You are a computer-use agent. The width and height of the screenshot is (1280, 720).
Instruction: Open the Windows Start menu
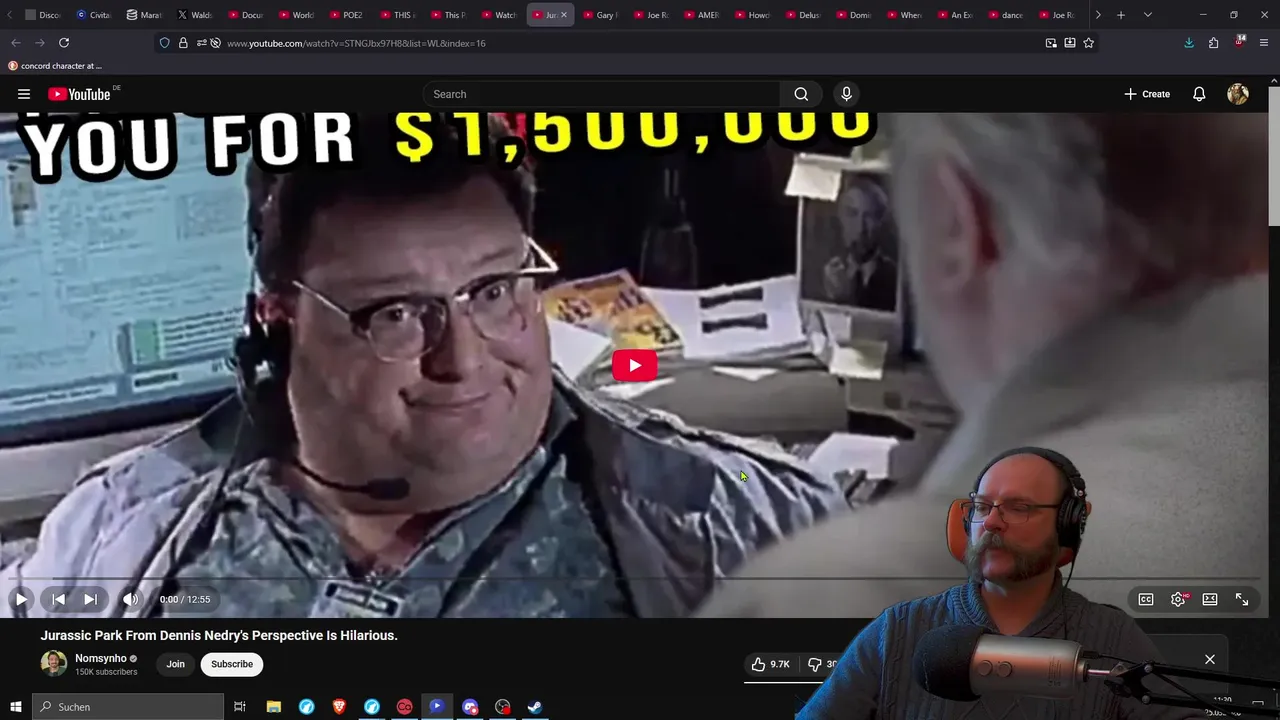point(15,707)
